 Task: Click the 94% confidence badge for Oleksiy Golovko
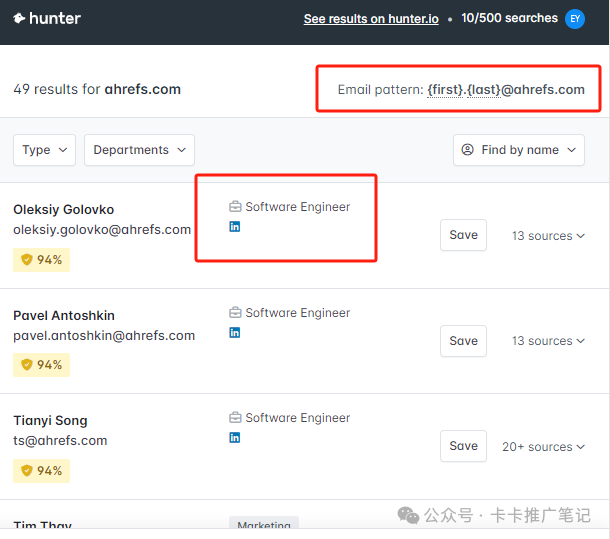tap(42, 260)
